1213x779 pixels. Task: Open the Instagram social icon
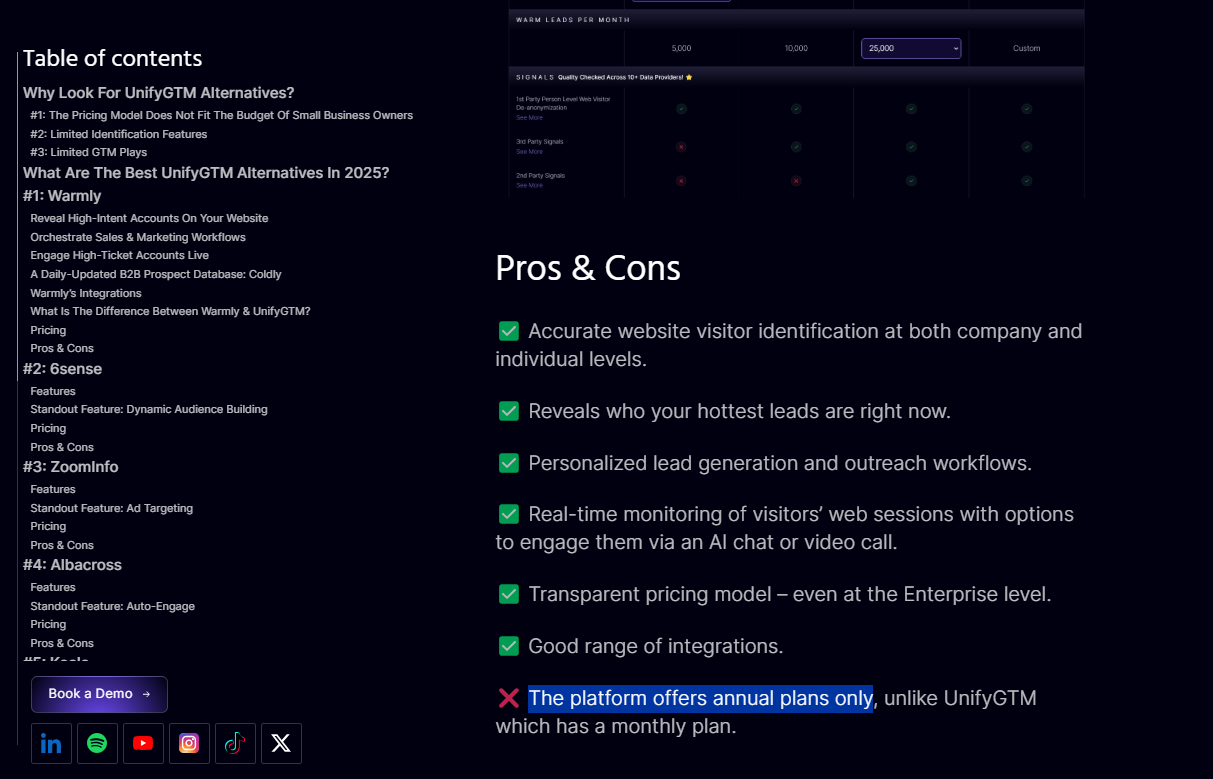tap(189, 743)
